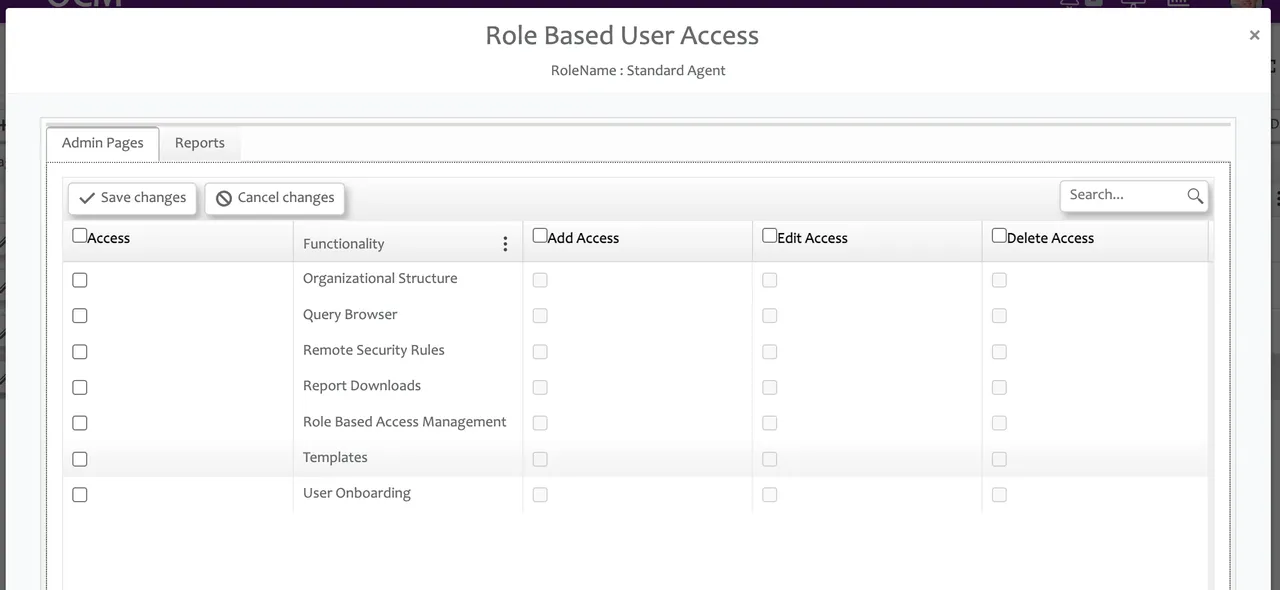
Task: Close the Role Based User Access dialog
Action: pos(1254,35)
